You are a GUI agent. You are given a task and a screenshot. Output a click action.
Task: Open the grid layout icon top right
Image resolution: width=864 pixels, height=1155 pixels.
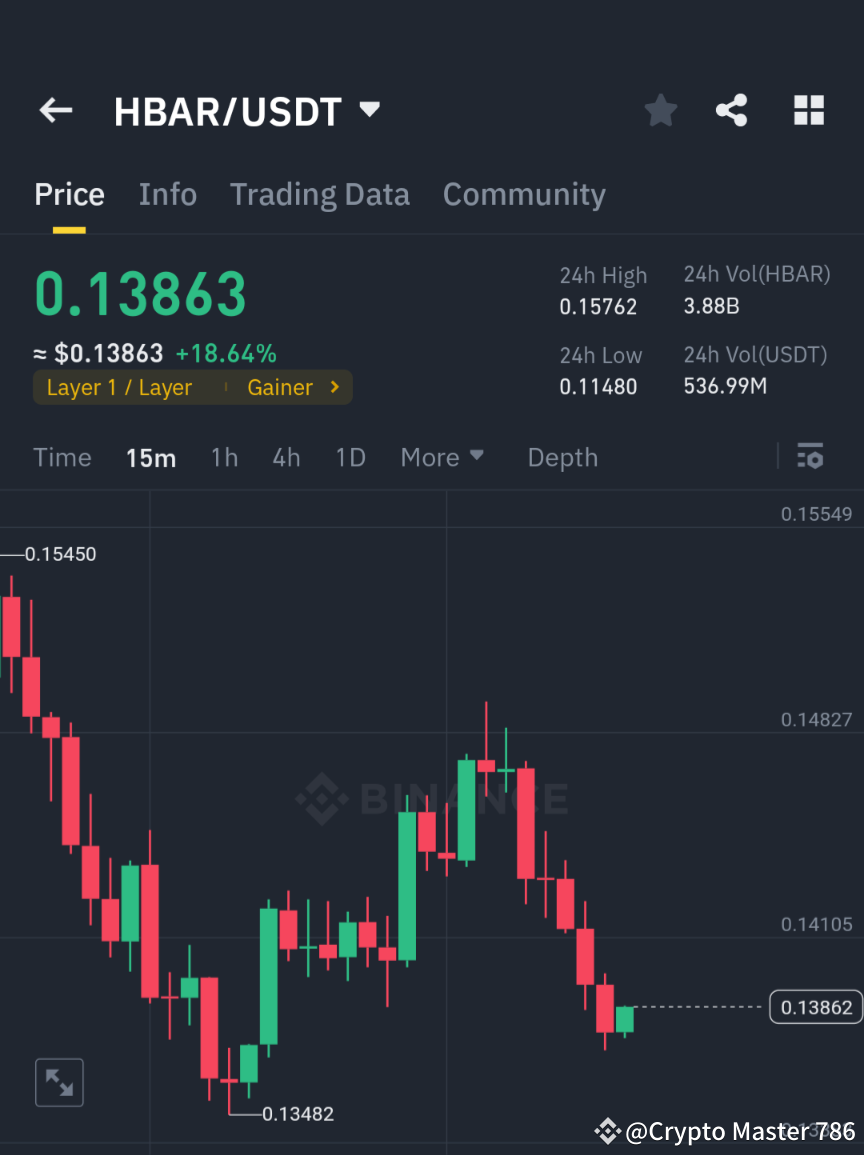[808, 110]
